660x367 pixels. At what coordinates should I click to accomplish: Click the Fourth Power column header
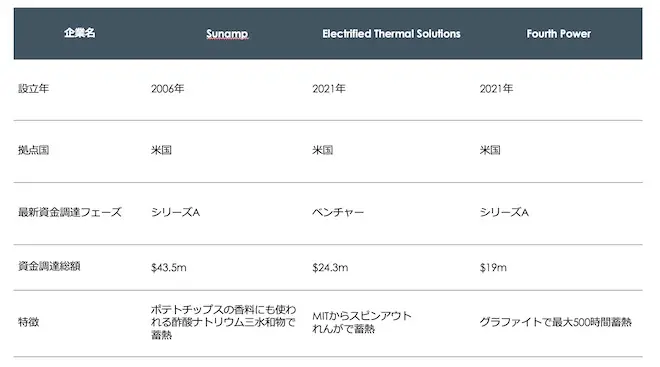point(559,34)
